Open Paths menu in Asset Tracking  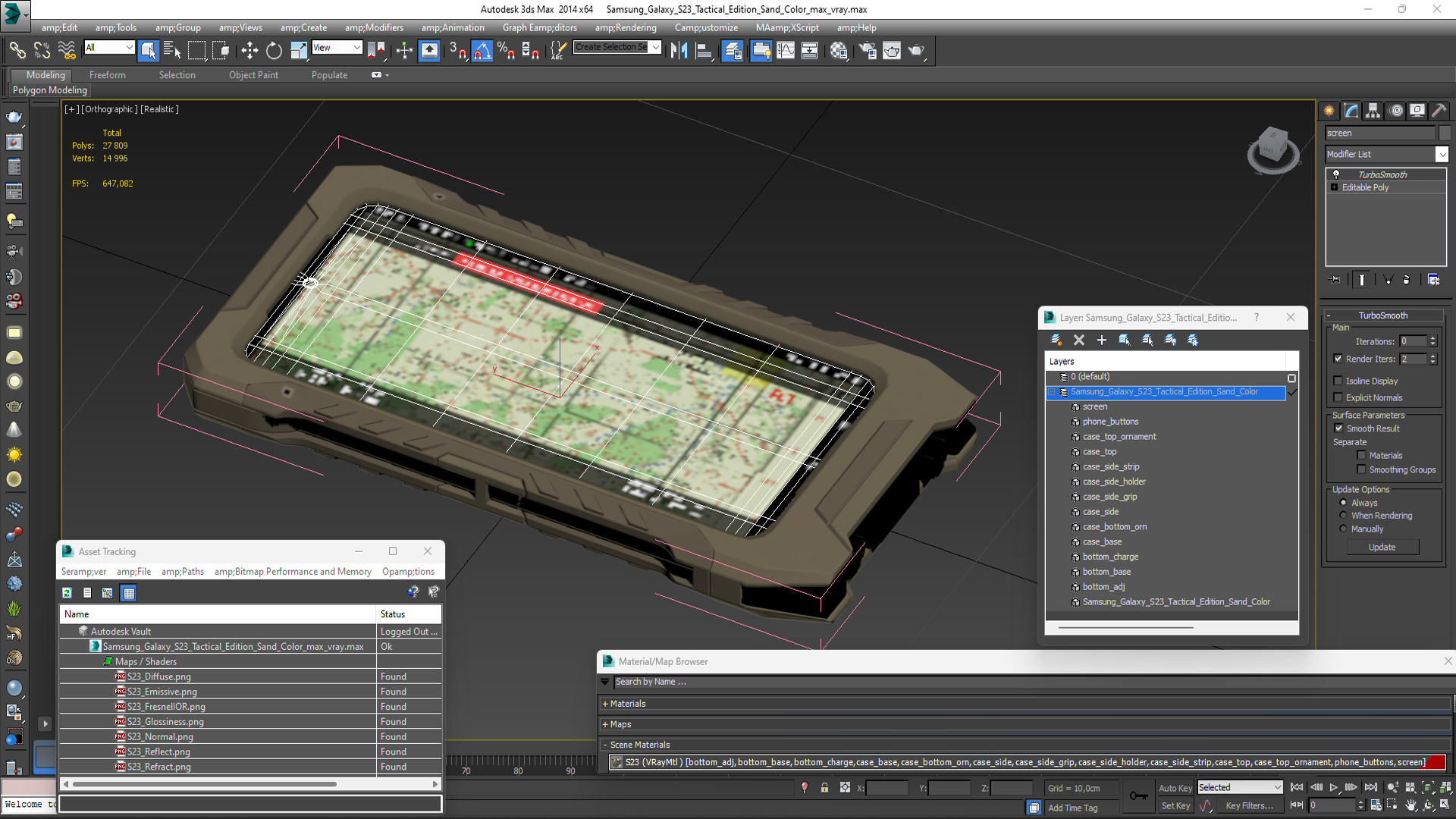coord(183,572)
